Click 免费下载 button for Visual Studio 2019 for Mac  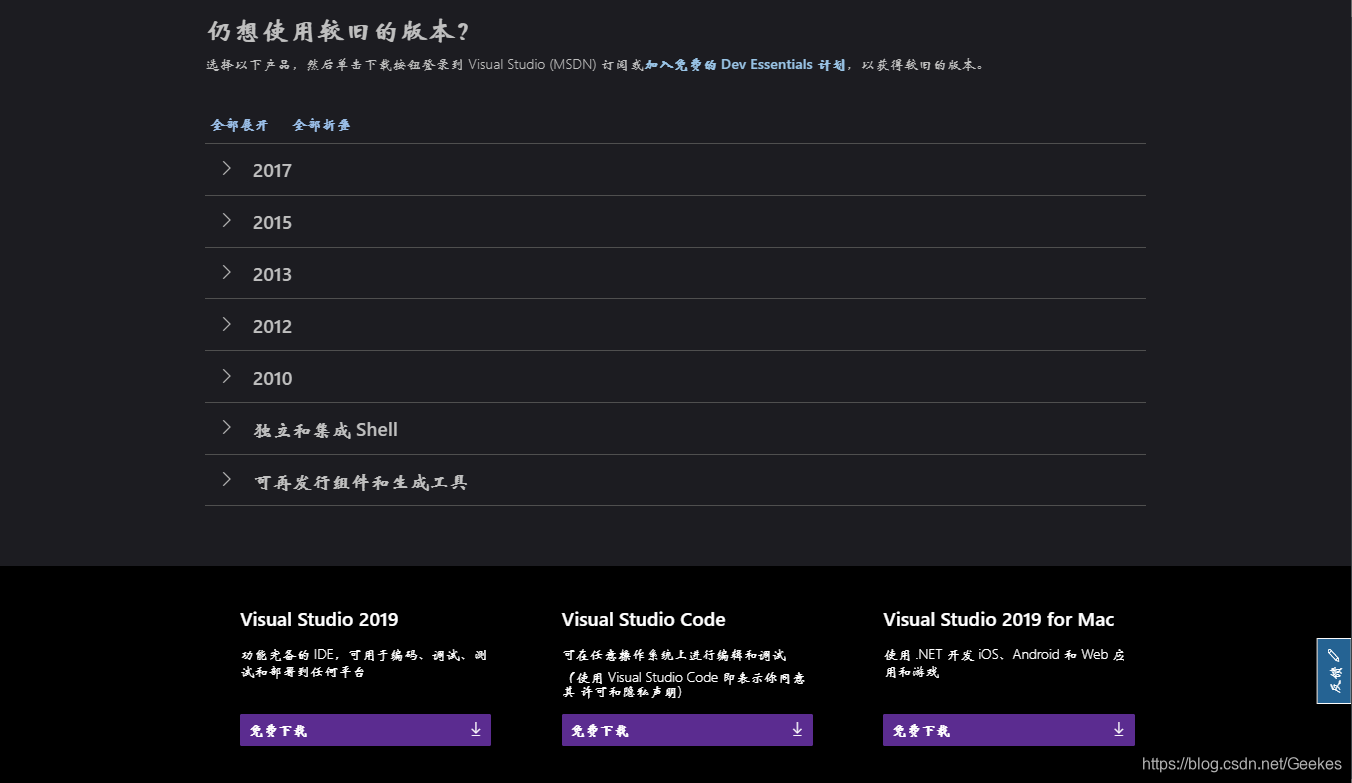coord(1009,730)
